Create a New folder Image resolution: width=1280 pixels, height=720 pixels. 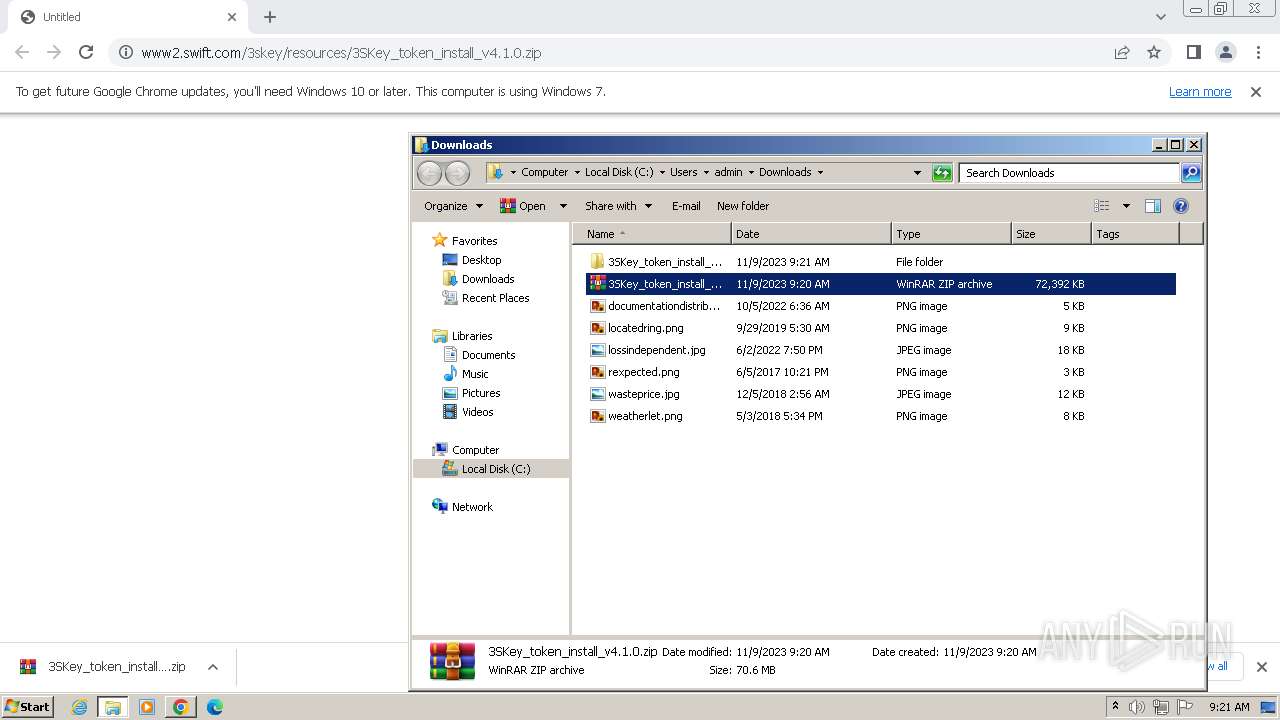click(743, 206)
